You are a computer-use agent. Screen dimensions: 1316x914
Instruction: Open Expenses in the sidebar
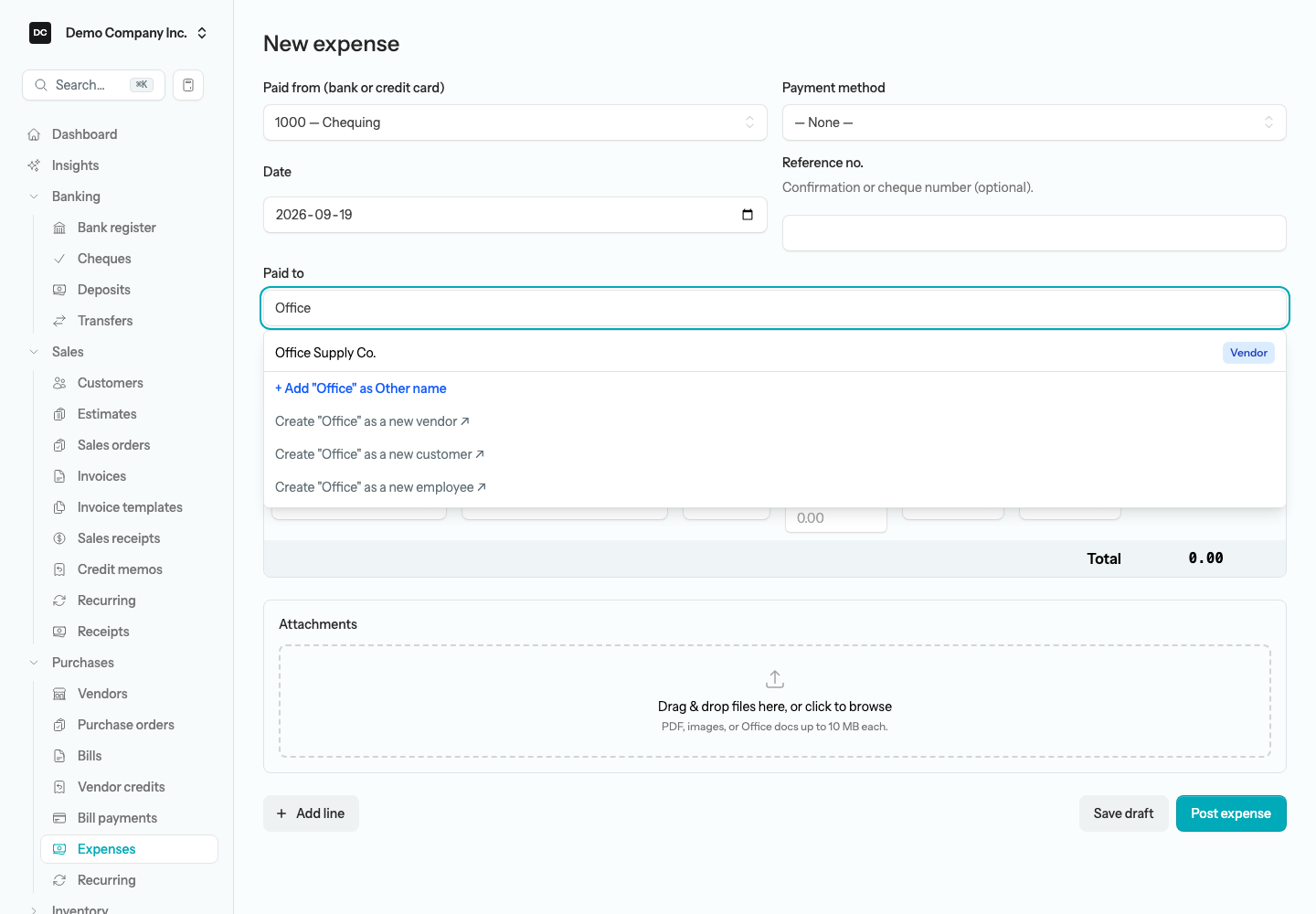point(129,849)
